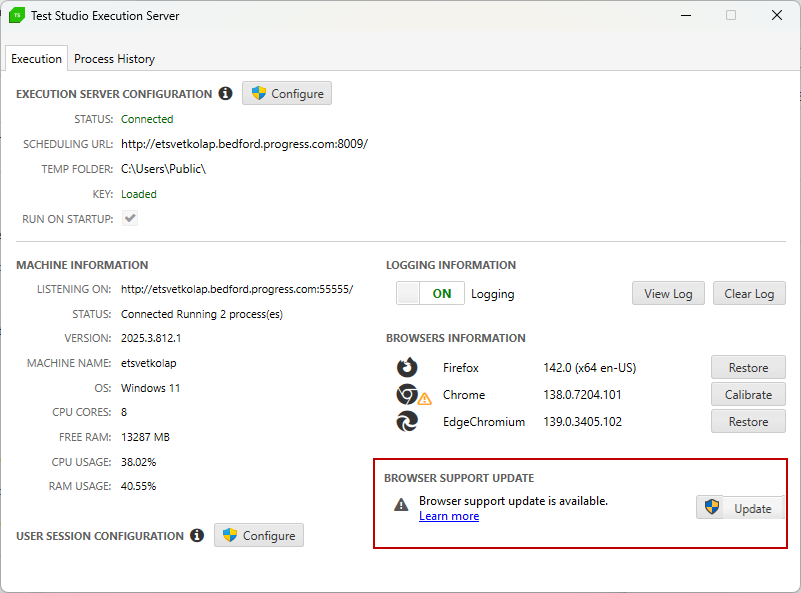Image resolution: width=801 pixels, height=593 pixels.
Task: Select the temp folder path C:\Users\Public\
Action: [163, 169]
